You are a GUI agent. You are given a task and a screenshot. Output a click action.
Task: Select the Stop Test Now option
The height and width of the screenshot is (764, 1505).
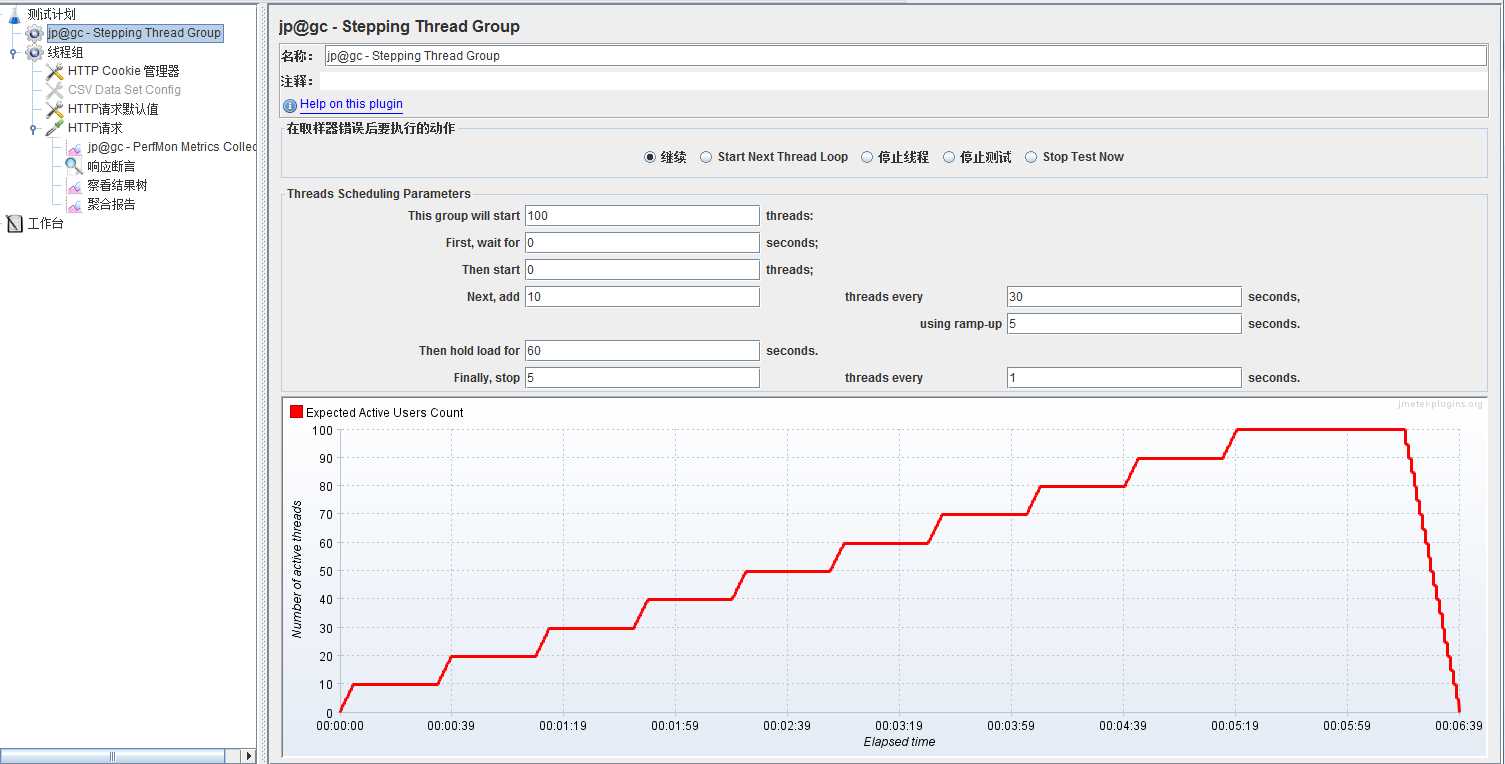point(1031,157)
